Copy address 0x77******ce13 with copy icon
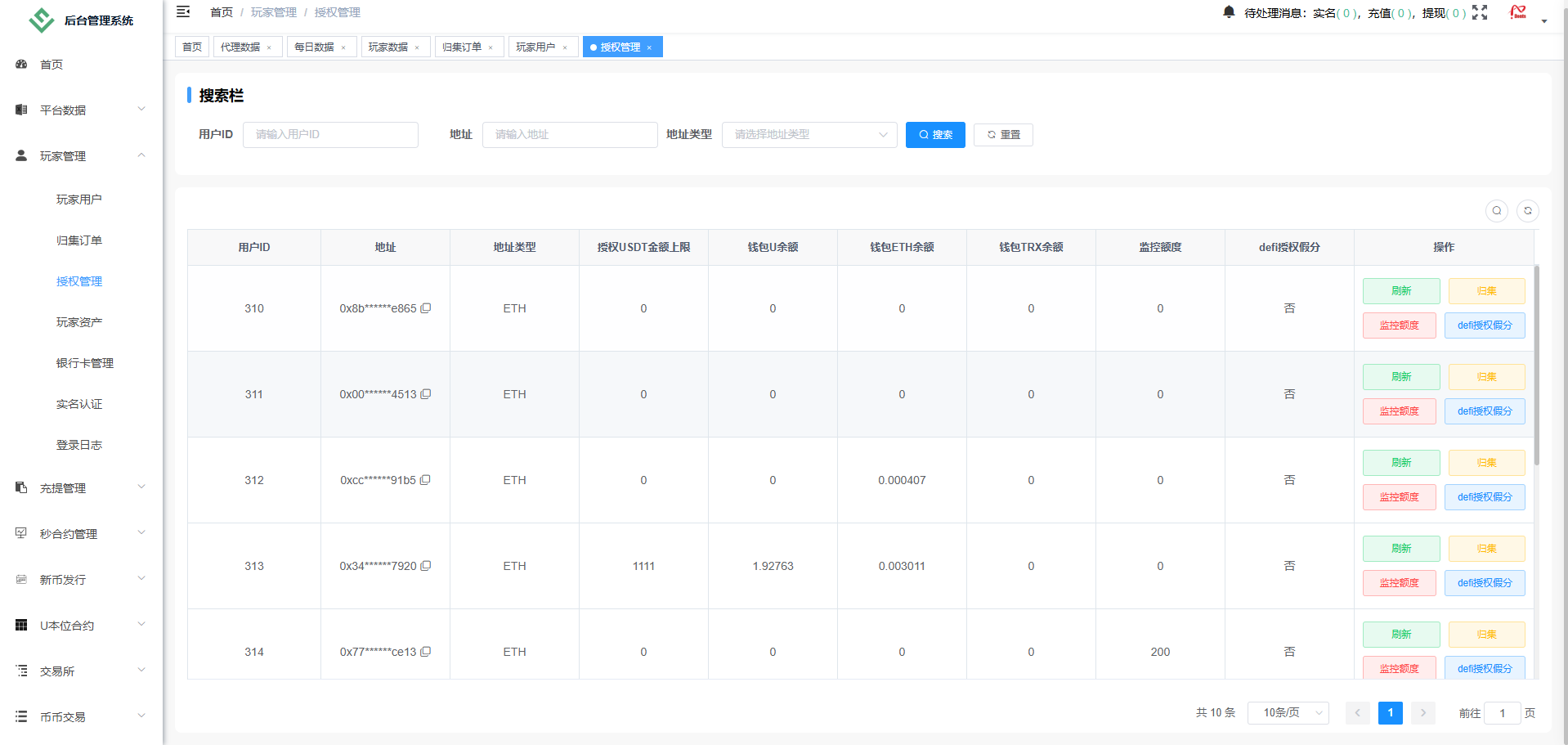 click(x=426, y=652)
